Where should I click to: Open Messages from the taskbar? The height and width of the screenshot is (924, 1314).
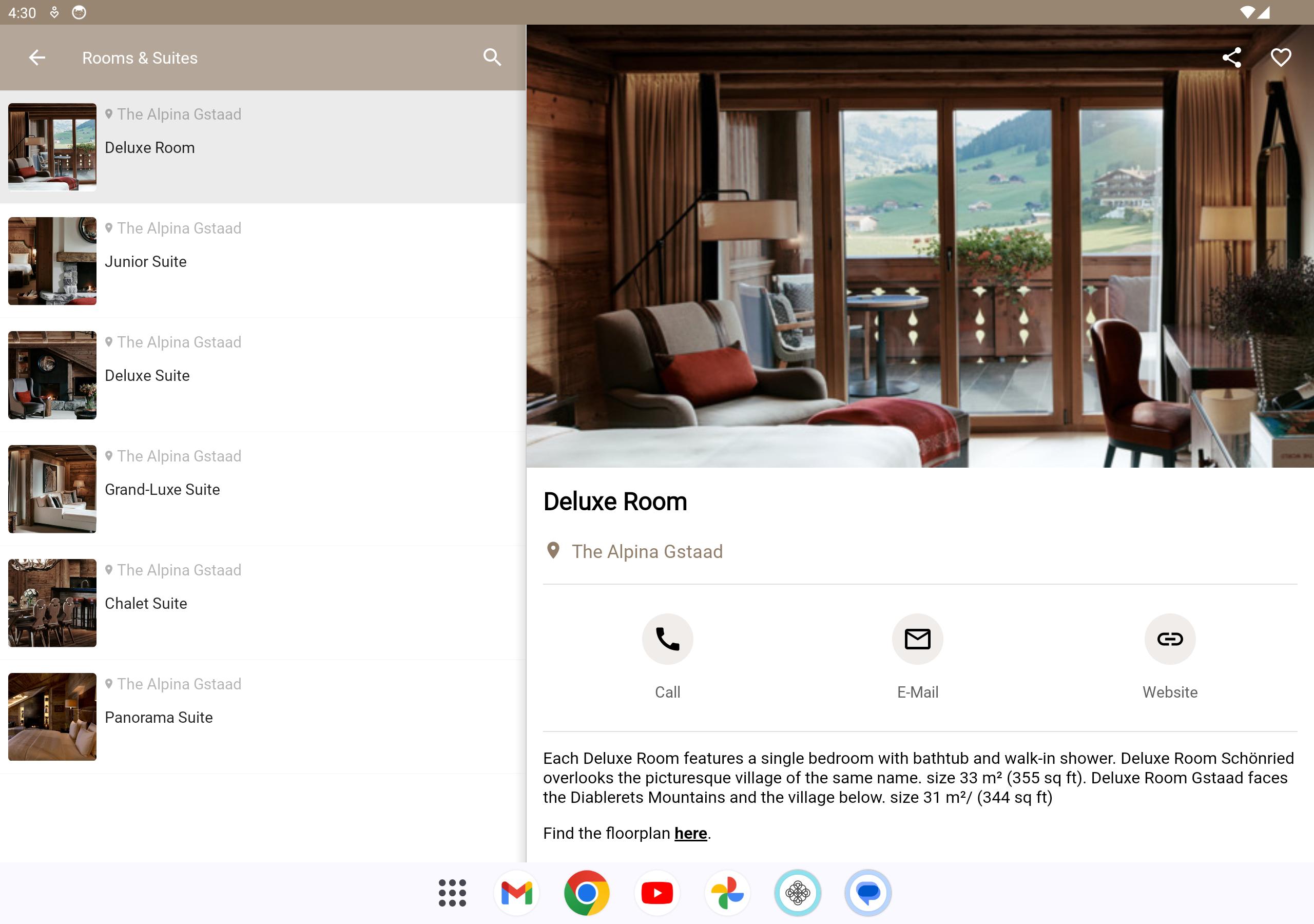[x=867, y=893]
